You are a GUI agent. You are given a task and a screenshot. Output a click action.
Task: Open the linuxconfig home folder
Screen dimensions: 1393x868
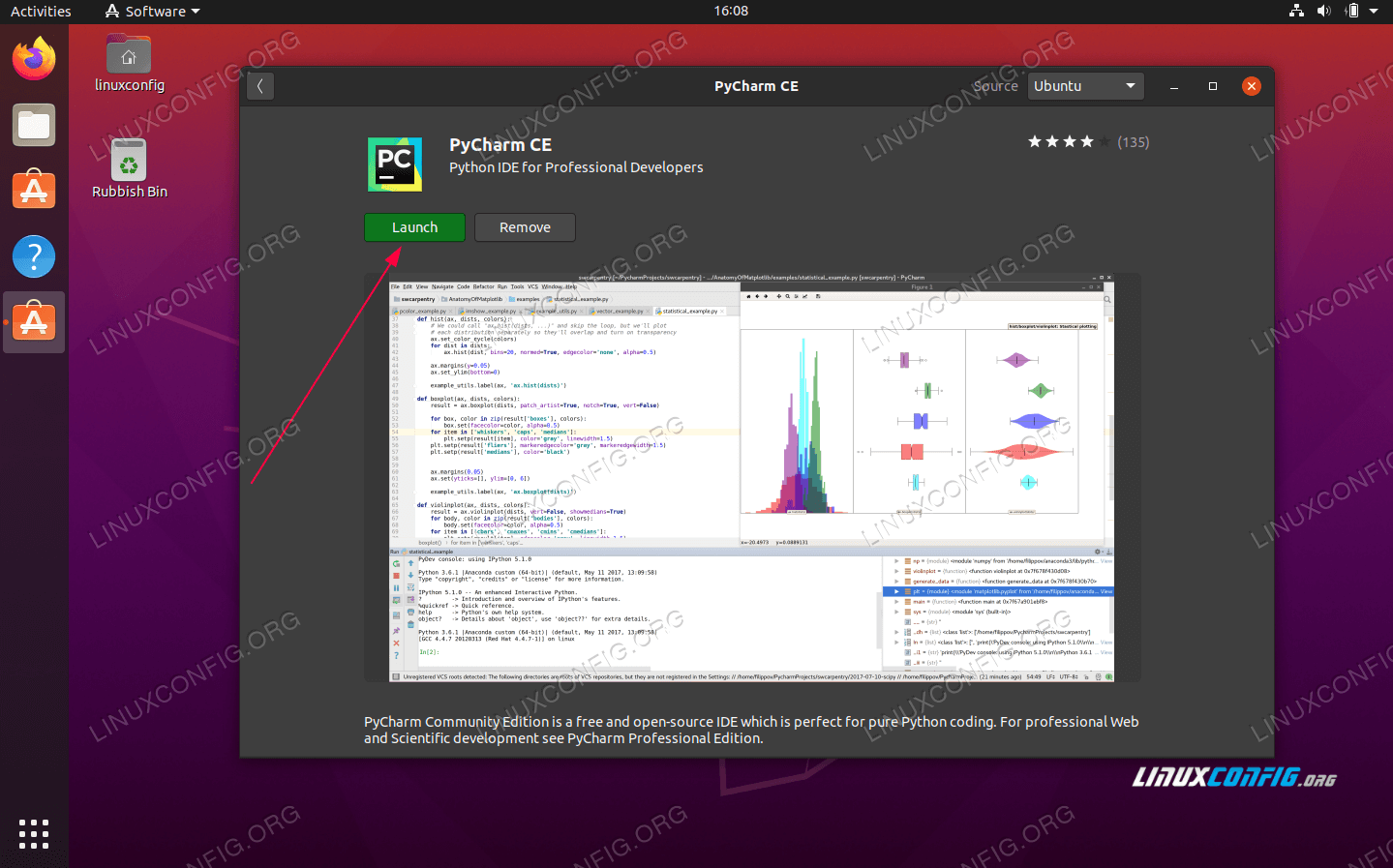(129, 64)
